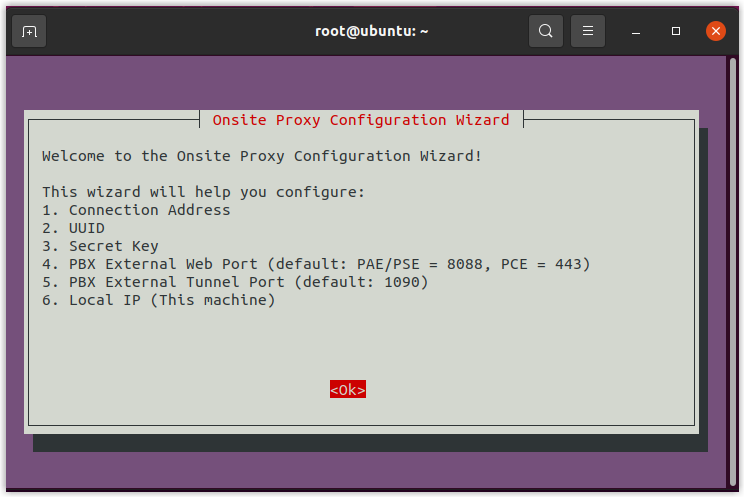Click the default 1090 port text

[402, 282]
